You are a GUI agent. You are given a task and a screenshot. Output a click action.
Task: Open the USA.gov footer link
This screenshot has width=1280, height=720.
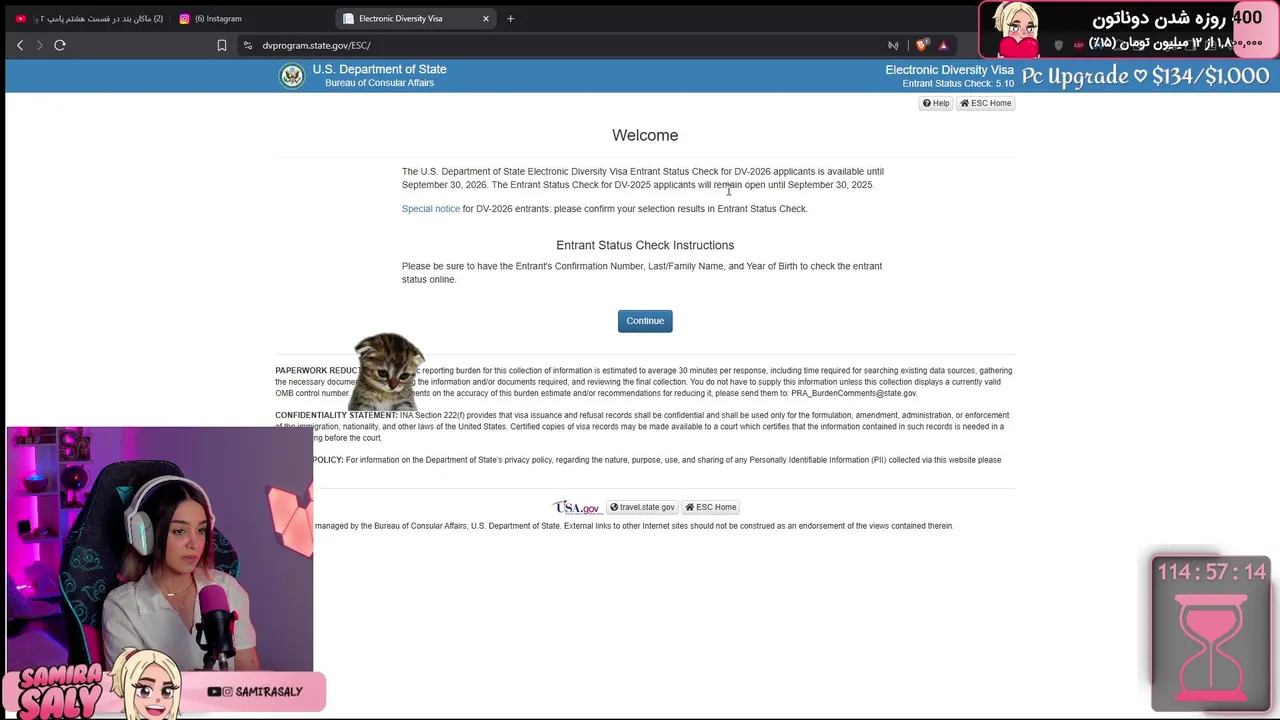tap(577, 507)
